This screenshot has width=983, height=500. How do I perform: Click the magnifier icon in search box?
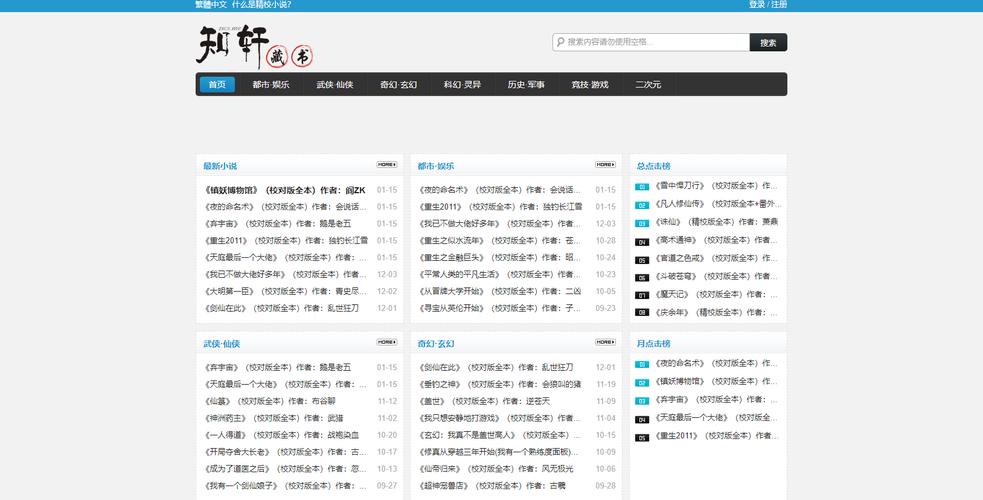click(x=560, y=42)
